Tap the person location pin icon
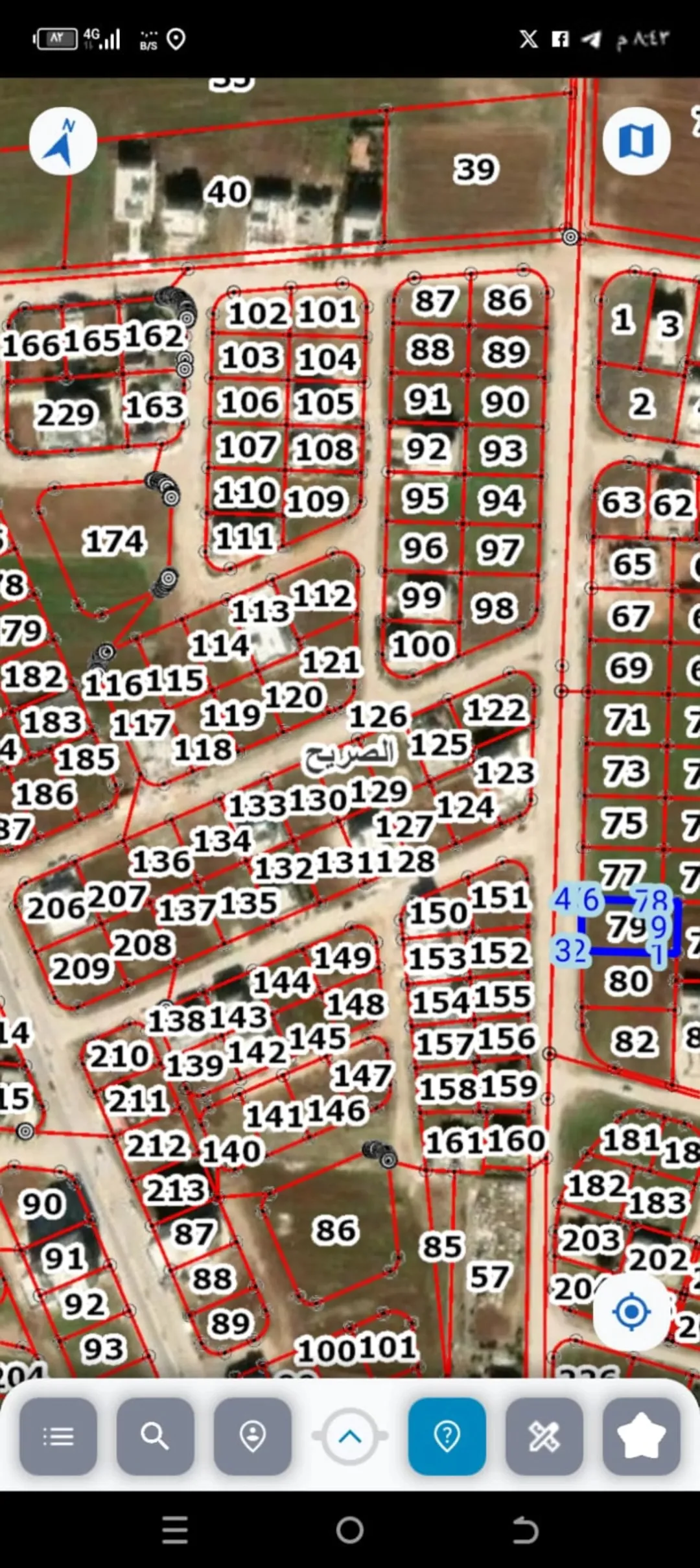The height and width of the screenshot is (1568, 700). click(x=253, y=1436)
